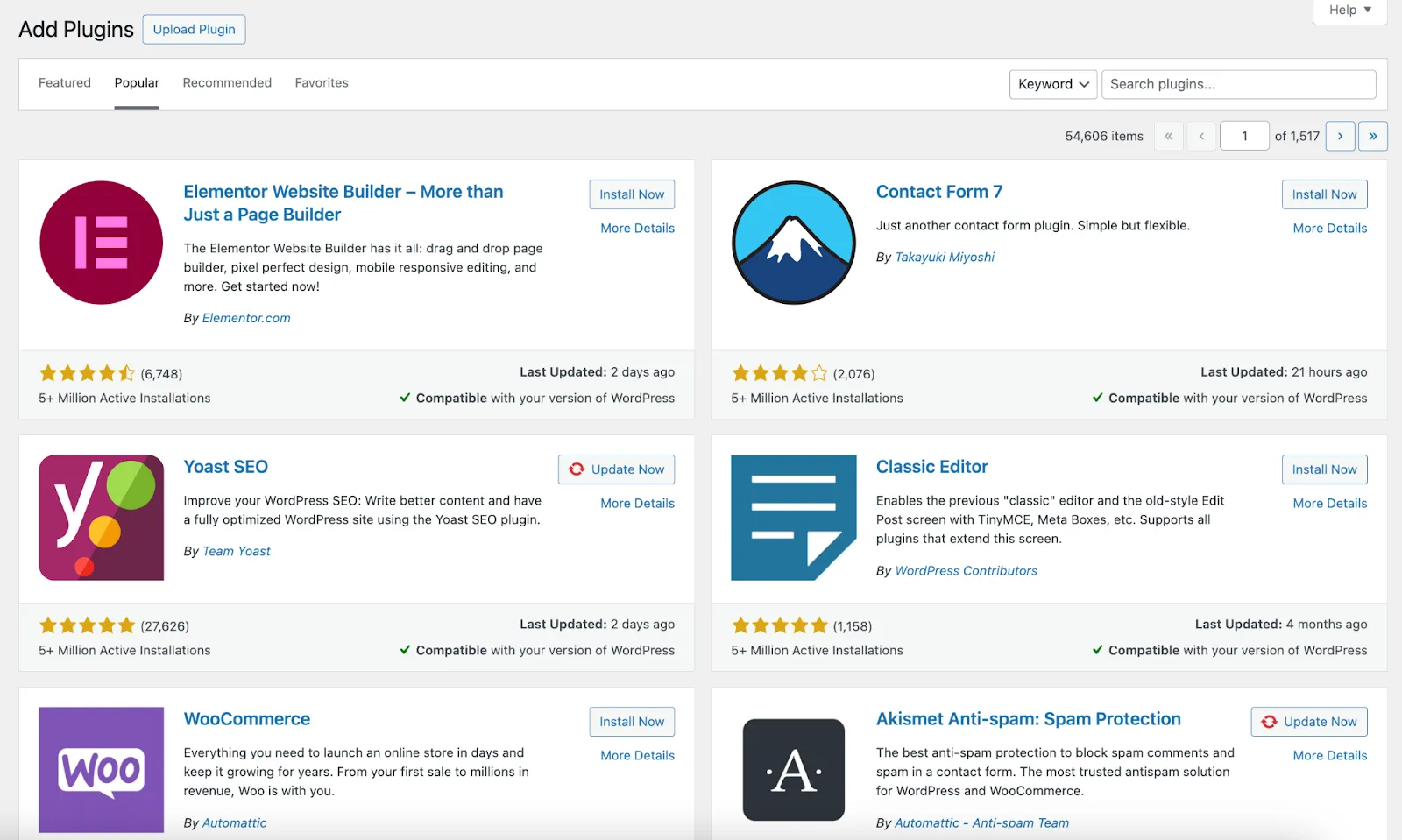Click the WooCommerce Woo logo icon
The width and height of the screenshot is (1402, 840).
(x=102, y=770)
